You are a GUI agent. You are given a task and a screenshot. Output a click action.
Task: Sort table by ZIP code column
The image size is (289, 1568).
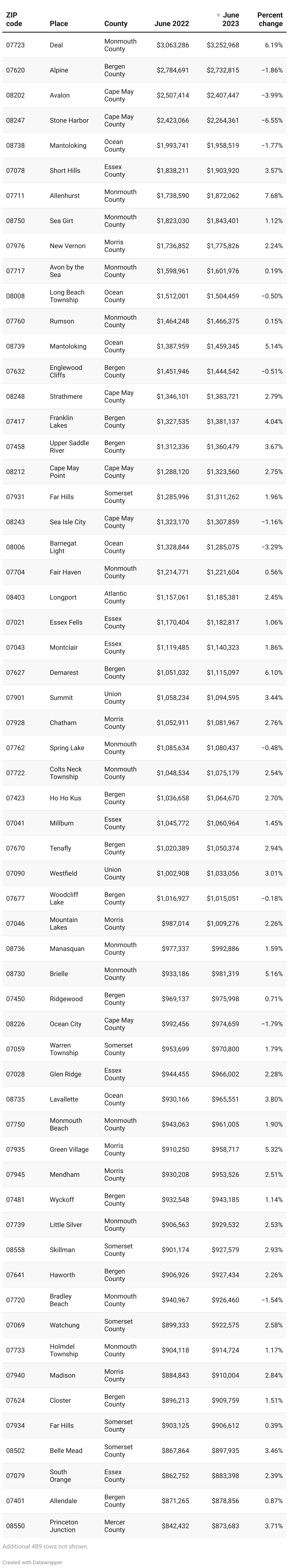(14, 19)
